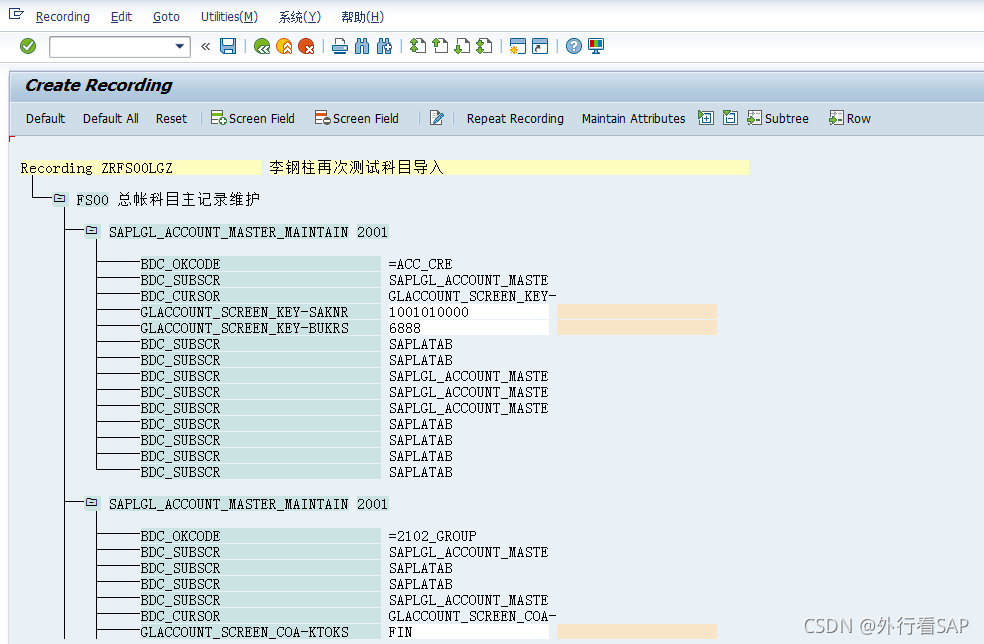This screenshot has width=984, height=644.
Task: Click the green Back arrow icon
Action: pos(262,46)
